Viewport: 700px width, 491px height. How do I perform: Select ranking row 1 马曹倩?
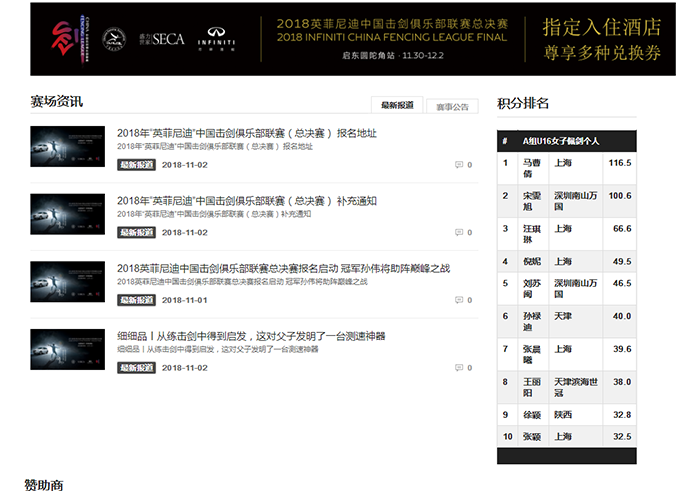[x=567, y=168]
